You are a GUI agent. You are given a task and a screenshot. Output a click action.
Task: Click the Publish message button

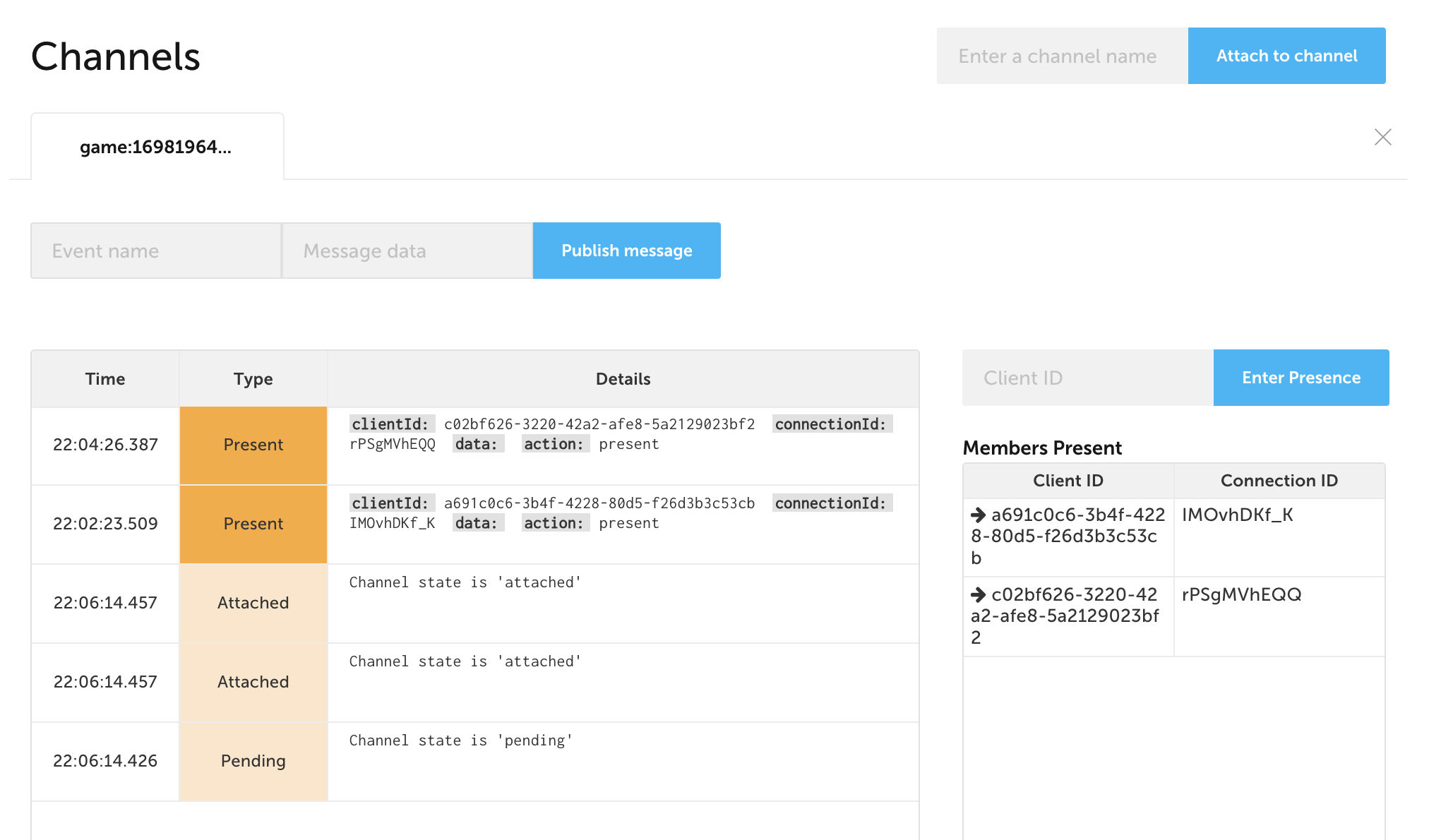pyautogui.click(x=626, y=251)
